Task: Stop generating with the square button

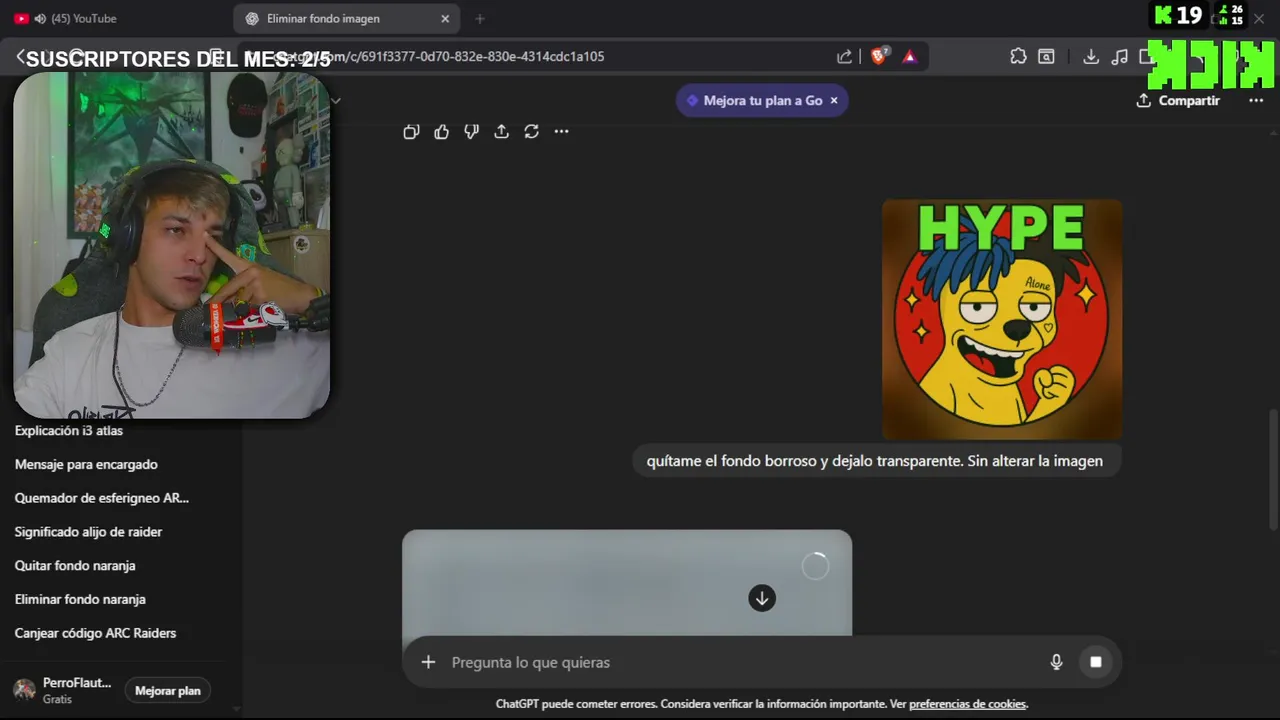Action: tap(1096, 662)
